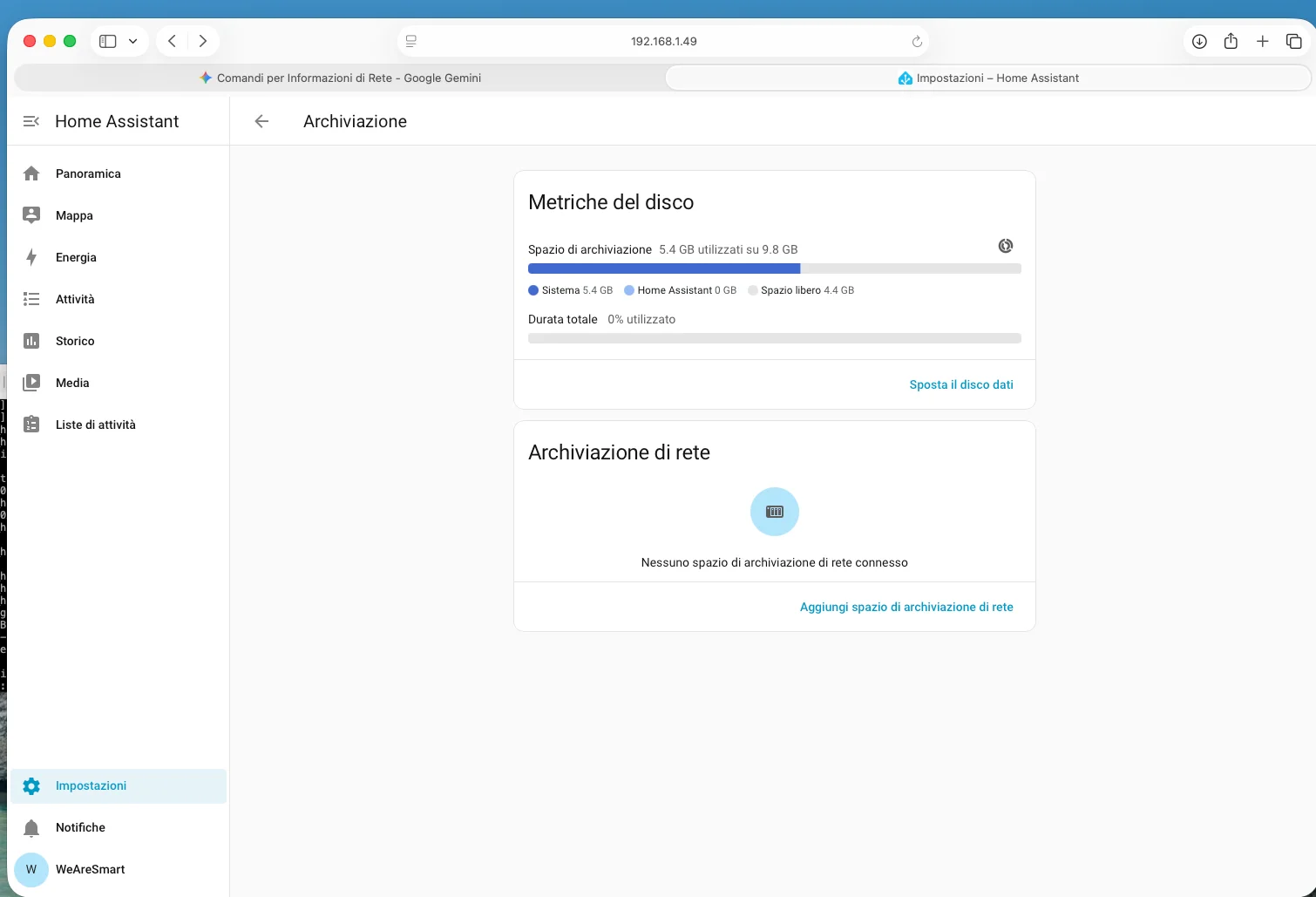Click the Spazio libero grey legend dot
Viewport: 1316px width, 897px height.
point(753,290)
